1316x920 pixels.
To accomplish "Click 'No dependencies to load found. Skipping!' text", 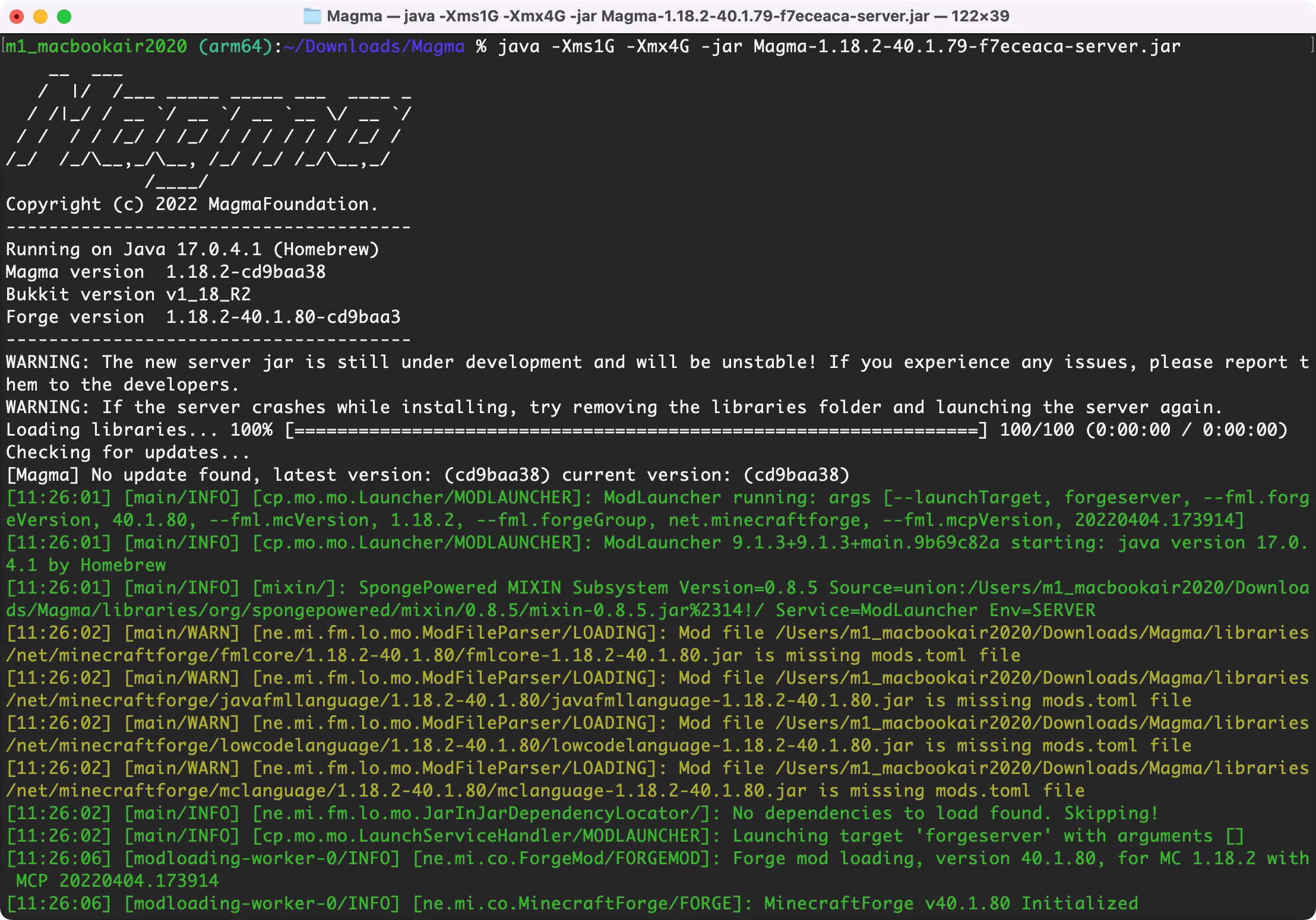I will pos(945,813).
